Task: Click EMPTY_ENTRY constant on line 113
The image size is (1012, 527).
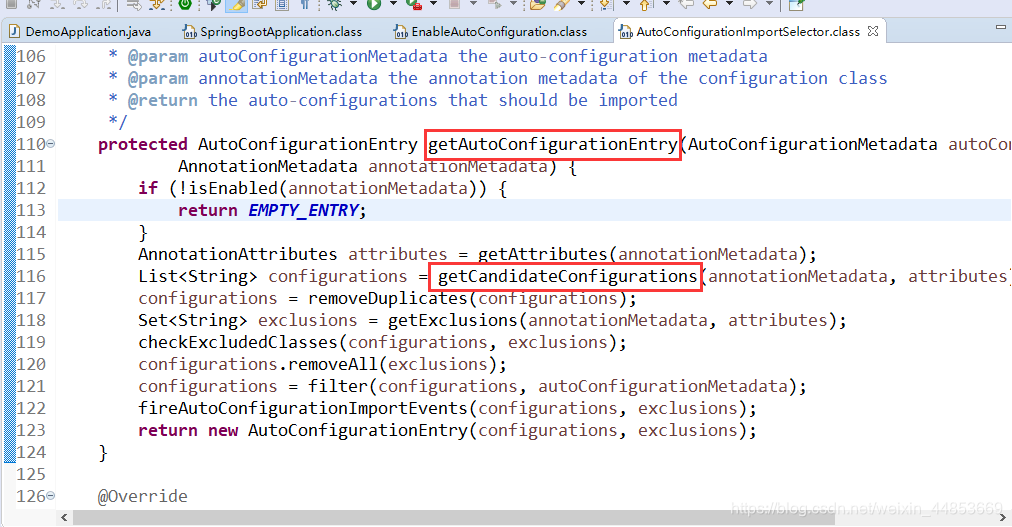Action: point(303,210)
